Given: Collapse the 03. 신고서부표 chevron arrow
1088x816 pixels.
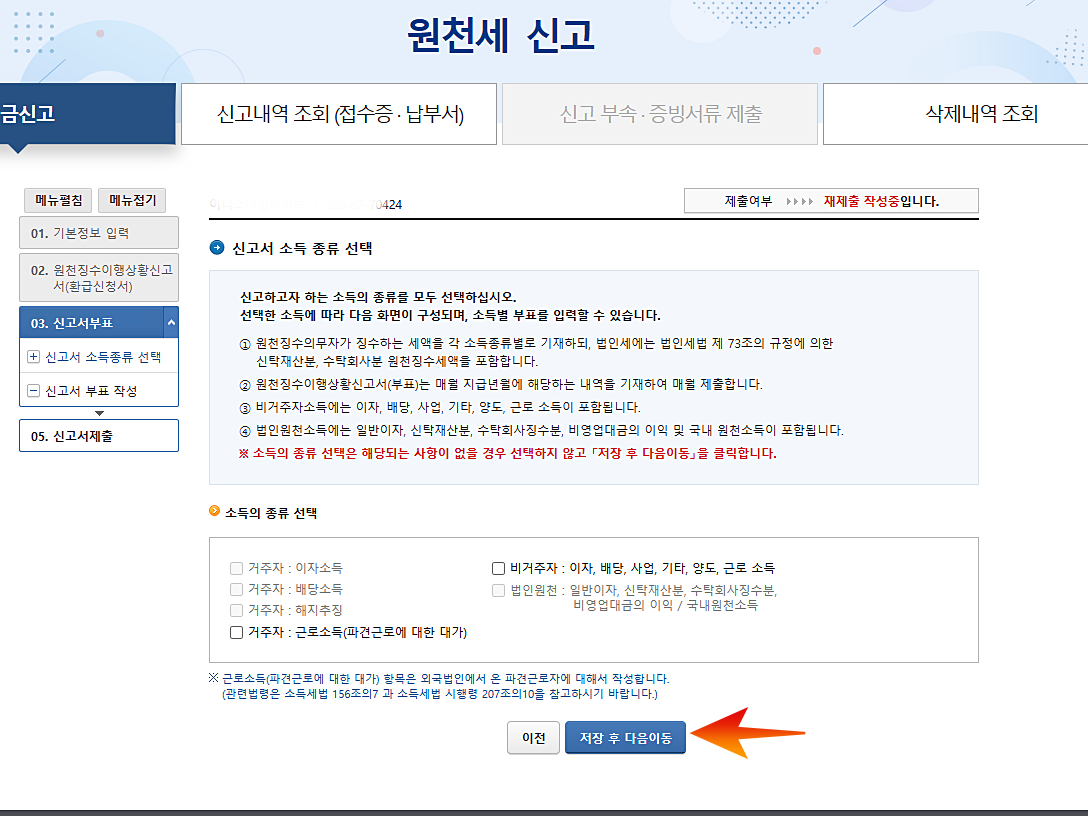Looking at the screenshot, I should 171,323.
